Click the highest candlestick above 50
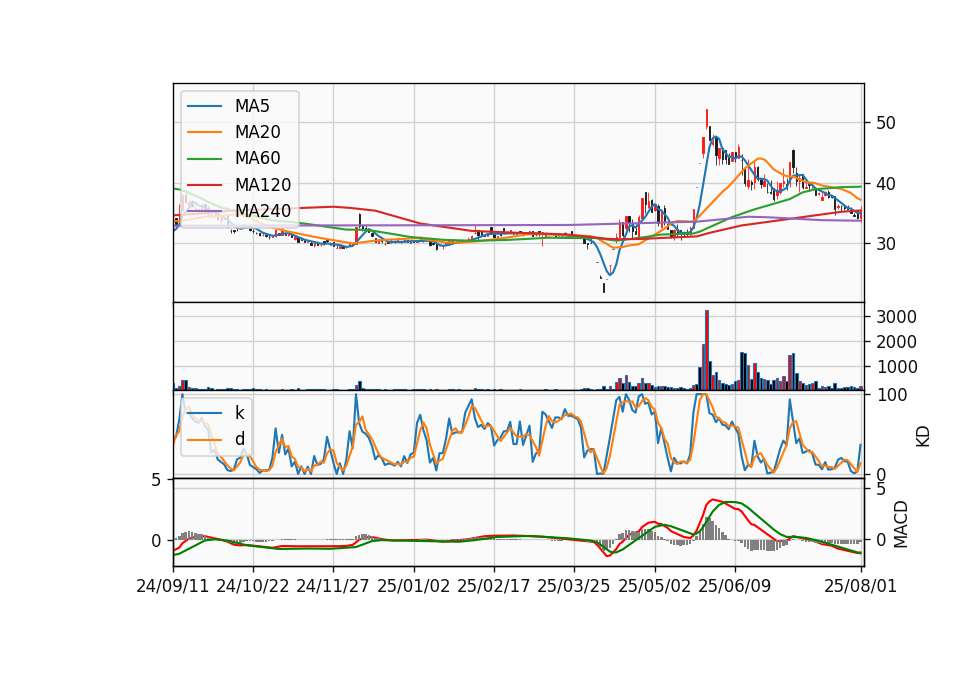This screenshot has width=960, height=690. (707, 118)
